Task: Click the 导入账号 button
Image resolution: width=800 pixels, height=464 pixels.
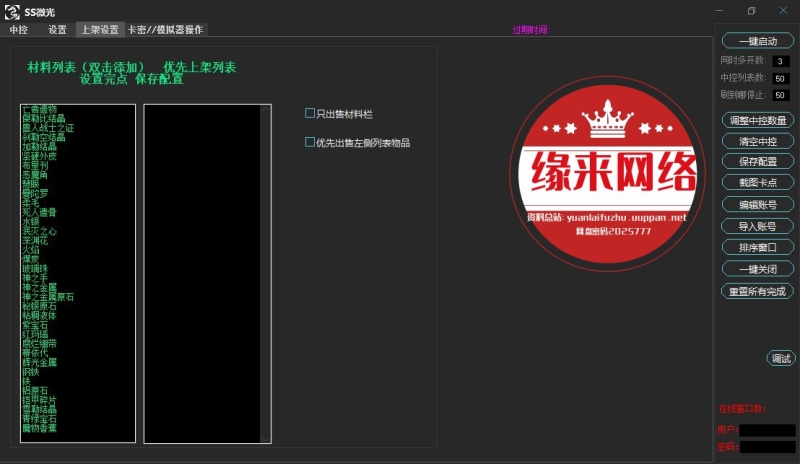Action: tap(758, 226)
